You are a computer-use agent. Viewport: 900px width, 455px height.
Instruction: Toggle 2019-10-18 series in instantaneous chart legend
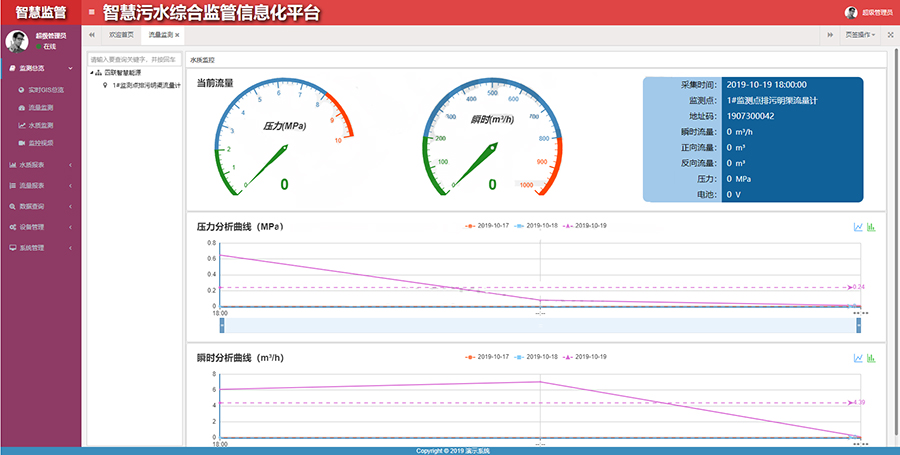[536, 357]
